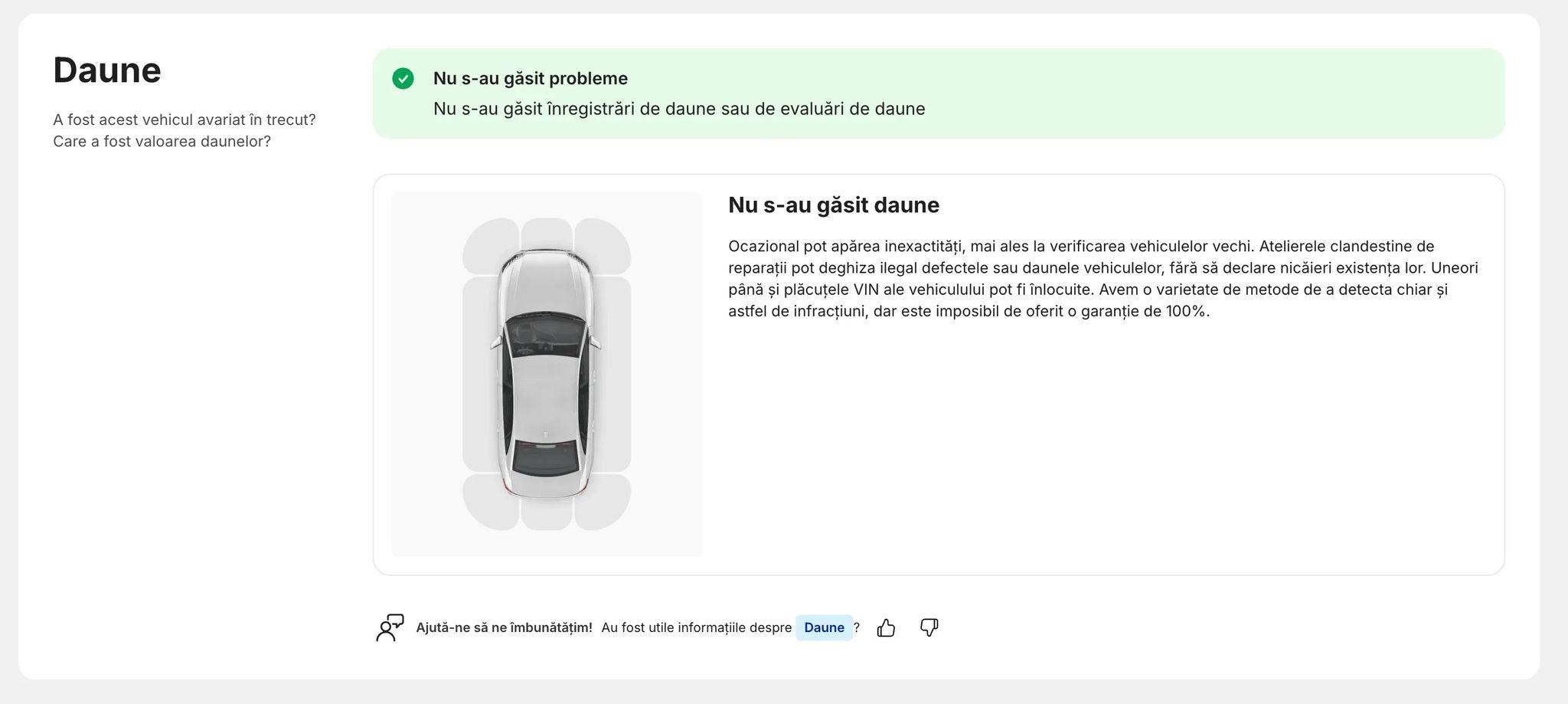1568x704 pixels.
Task: Click the large Daune section heading
Action: [107, 70]
